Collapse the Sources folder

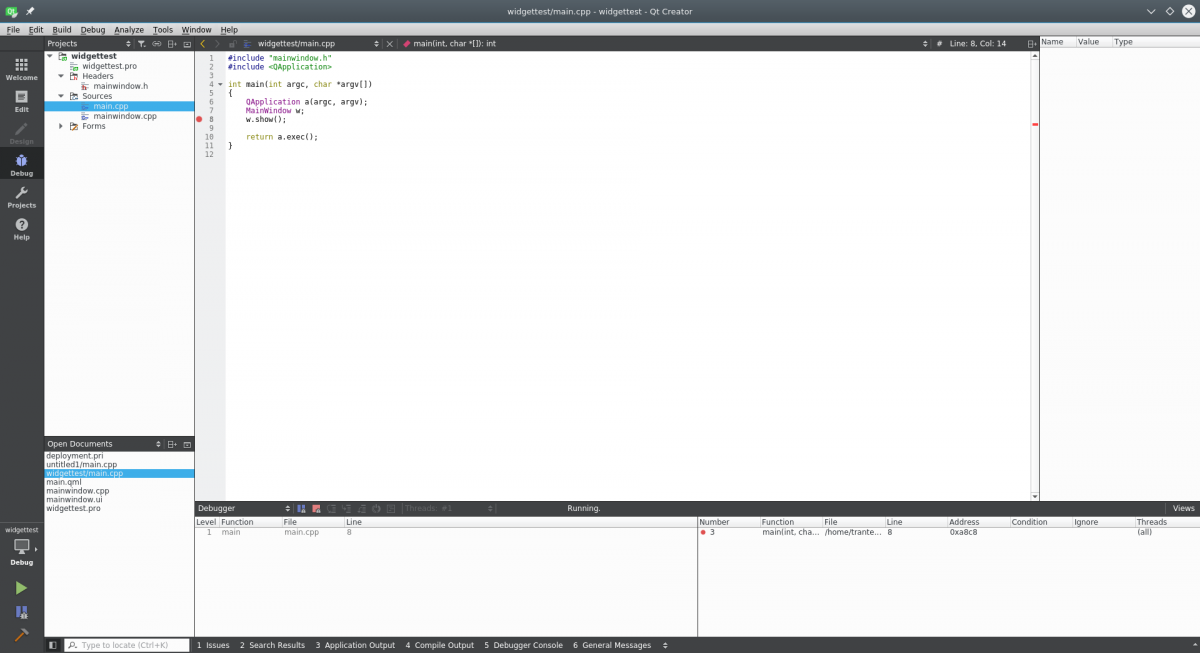[60, 96]
